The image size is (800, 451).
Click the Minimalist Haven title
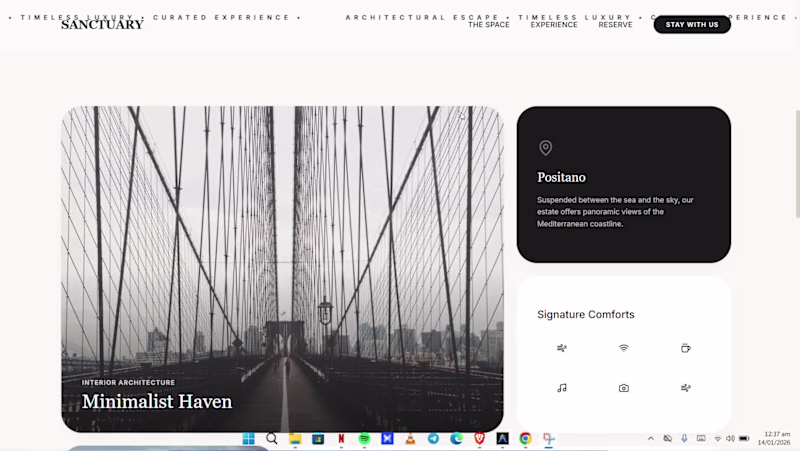coord(157,402)
